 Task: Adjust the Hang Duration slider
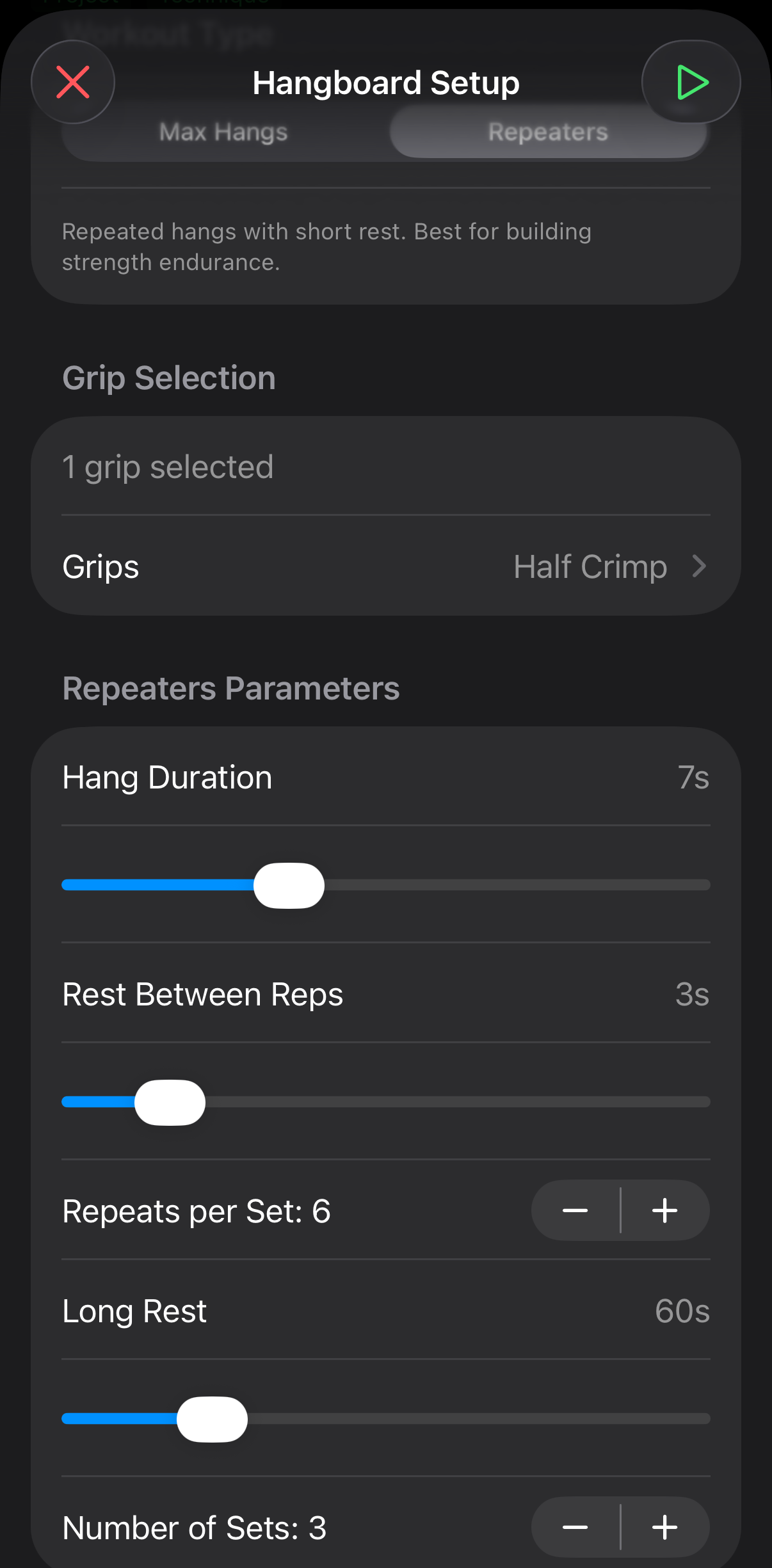pos(289,885)
